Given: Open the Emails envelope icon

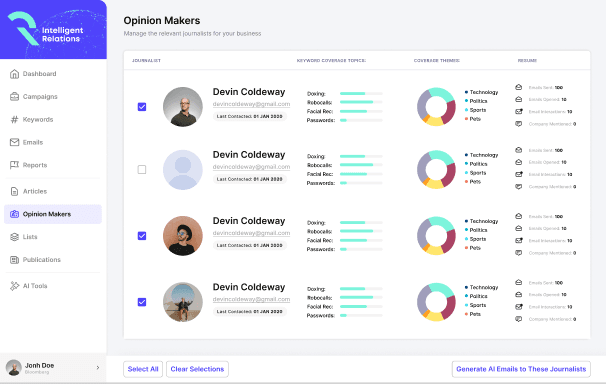Looking at the screenshot, I should coord(14,142).
